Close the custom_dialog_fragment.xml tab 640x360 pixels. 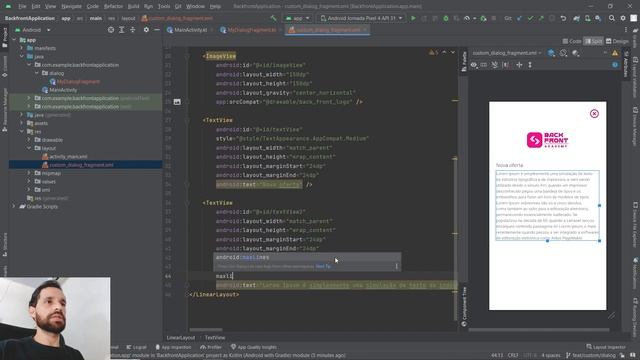point(365,30)
